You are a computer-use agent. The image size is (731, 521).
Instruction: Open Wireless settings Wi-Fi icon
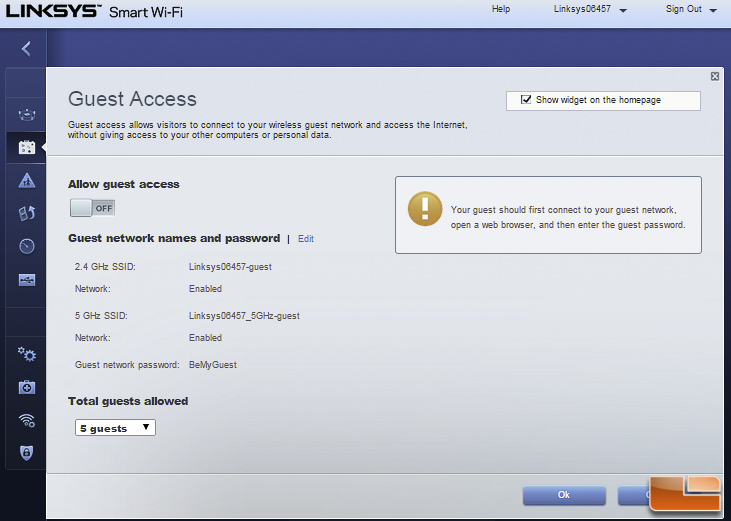(x=27, y=420)
